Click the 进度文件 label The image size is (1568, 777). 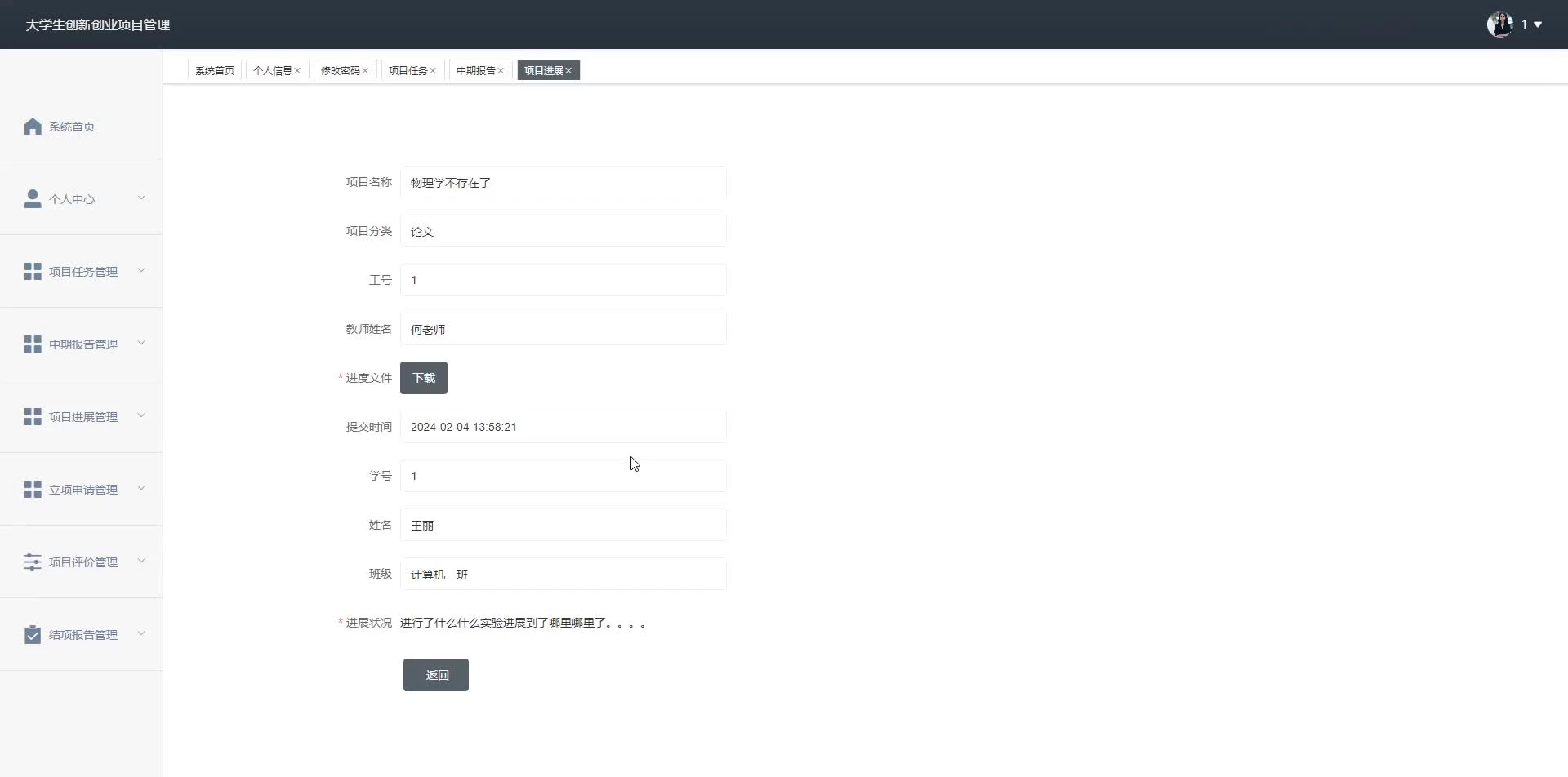pos(369,378)
